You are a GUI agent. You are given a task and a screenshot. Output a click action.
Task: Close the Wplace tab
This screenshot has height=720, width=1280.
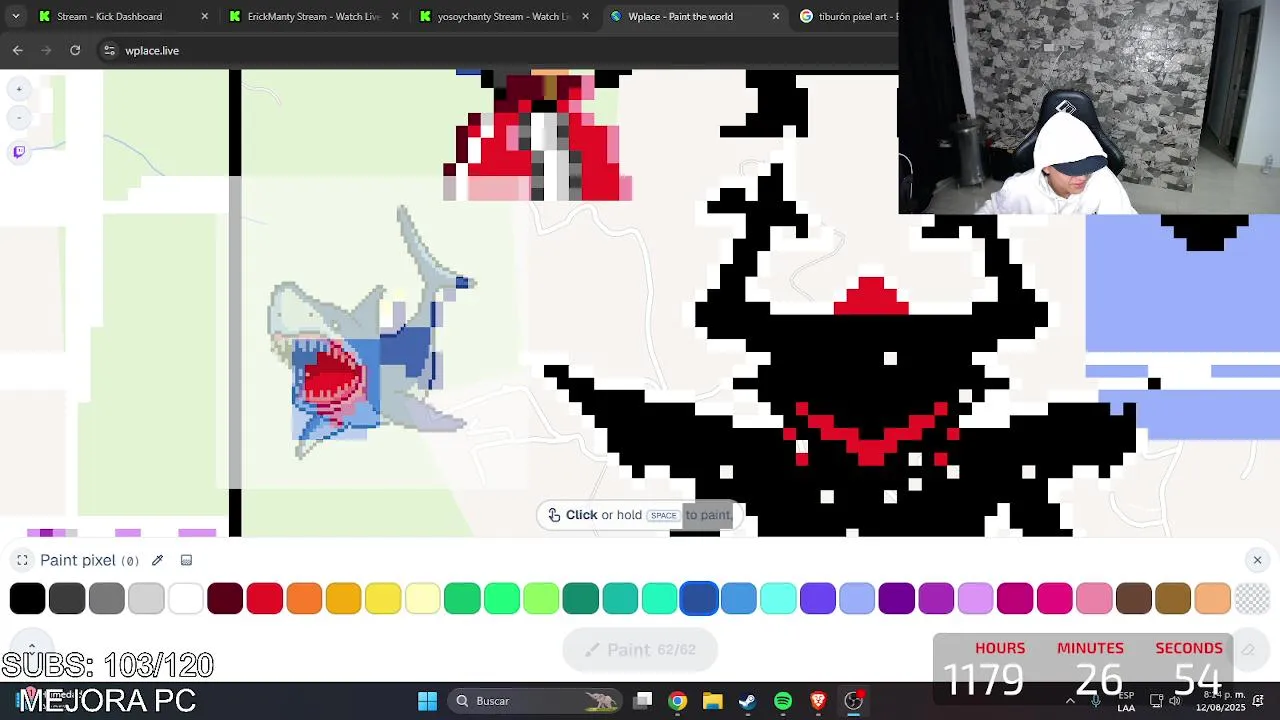(776, 16)
